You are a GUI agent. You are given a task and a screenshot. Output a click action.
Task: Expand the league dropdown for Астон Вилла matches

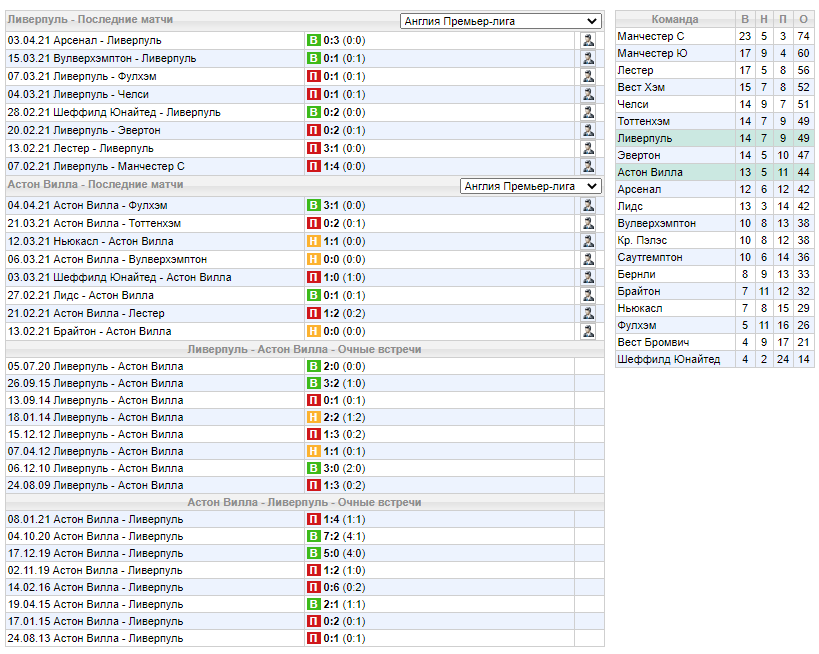tap(531, 186)
